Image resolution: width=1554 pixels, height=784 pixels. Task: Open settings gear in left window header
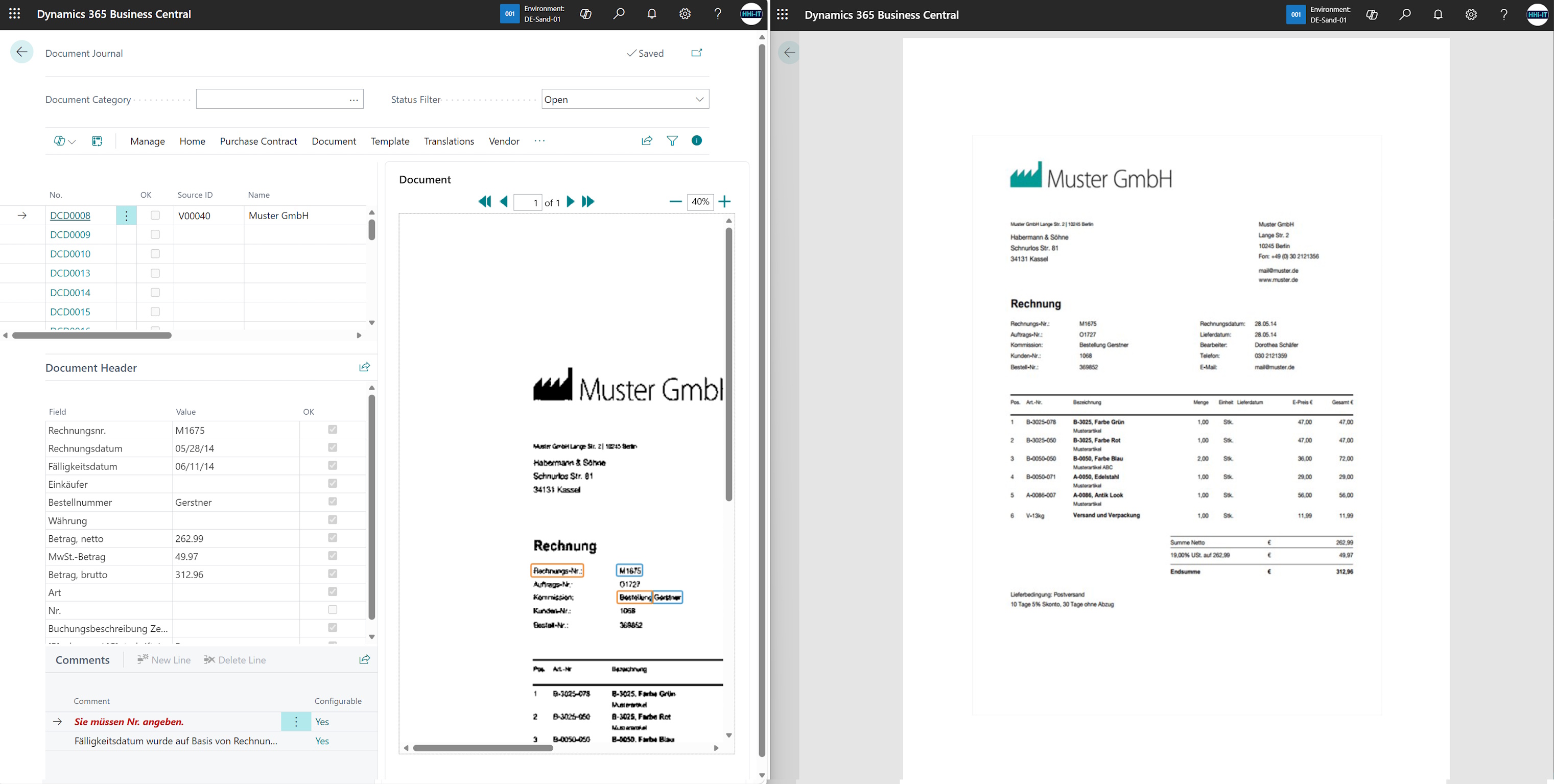pyautogui.click(x=685, y=14)
